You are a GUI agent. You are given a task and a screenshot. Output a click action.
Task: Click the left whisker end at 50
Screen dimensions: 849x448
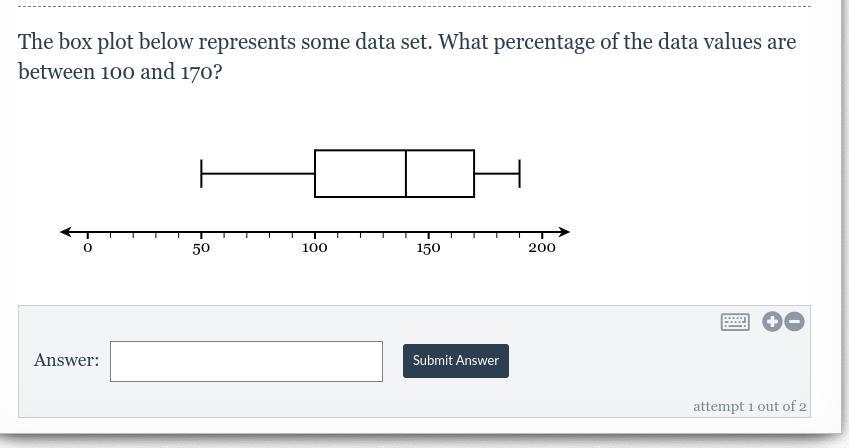click(x=201, y=174)
